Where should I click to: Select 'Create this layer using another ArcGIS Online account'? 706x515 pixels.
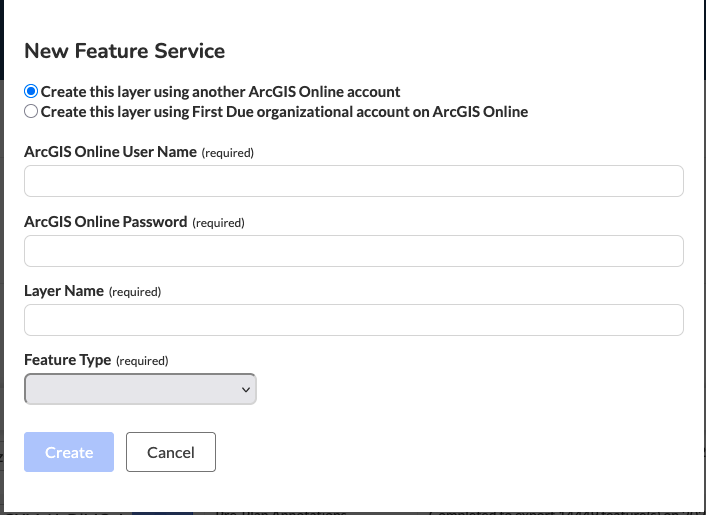tap(31, 91)
